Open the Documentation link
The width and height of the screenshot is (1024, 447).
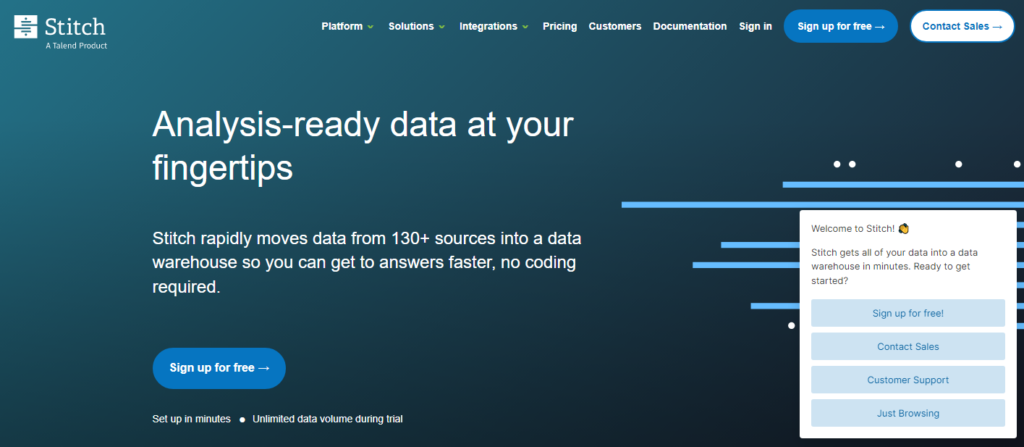click(x=690, y=27)
